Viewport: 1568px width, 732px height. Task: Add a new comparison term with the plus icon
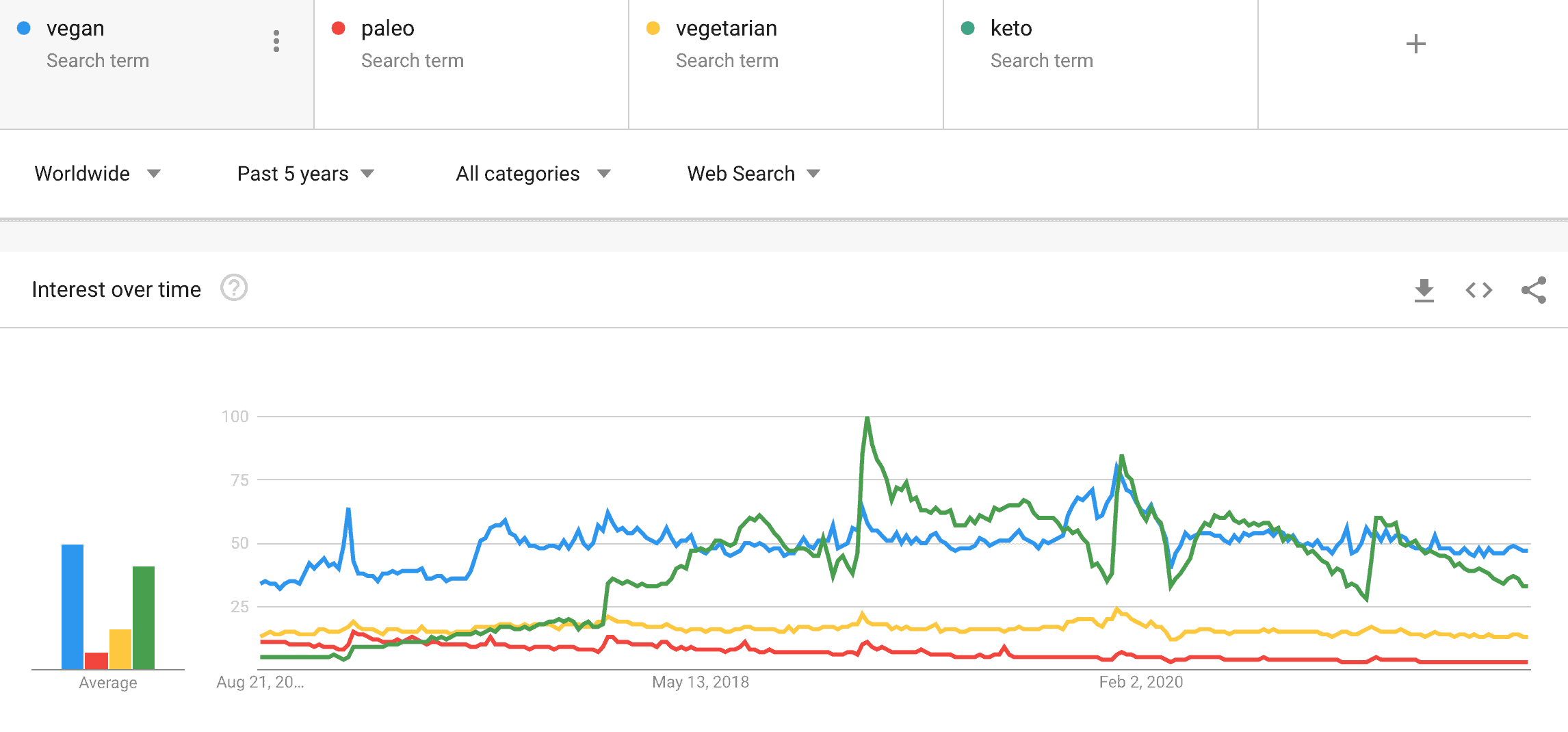(1415, 43)
